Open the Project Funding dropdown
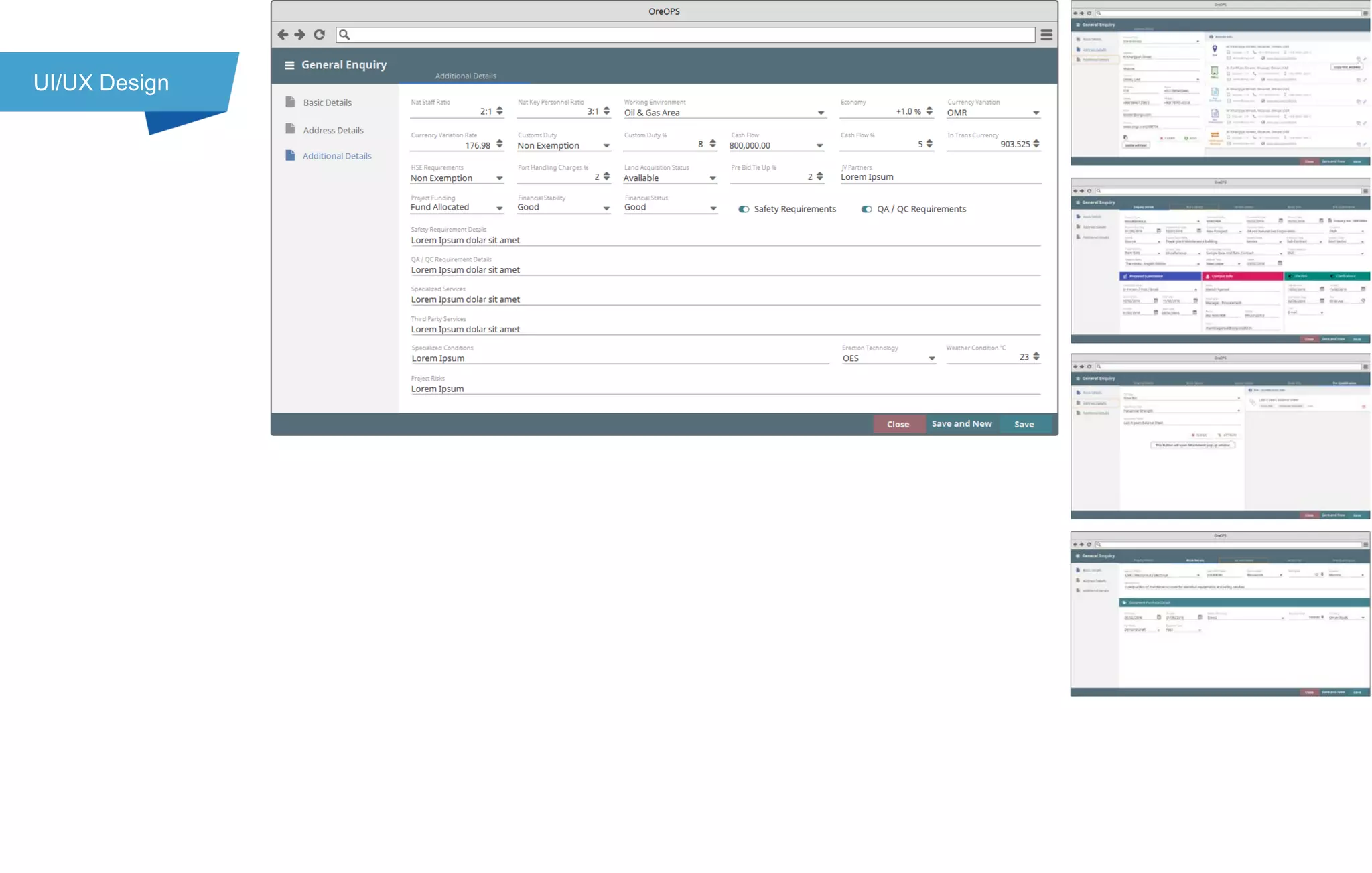Viewport: 1372px width, 873px height. point(499,208)
